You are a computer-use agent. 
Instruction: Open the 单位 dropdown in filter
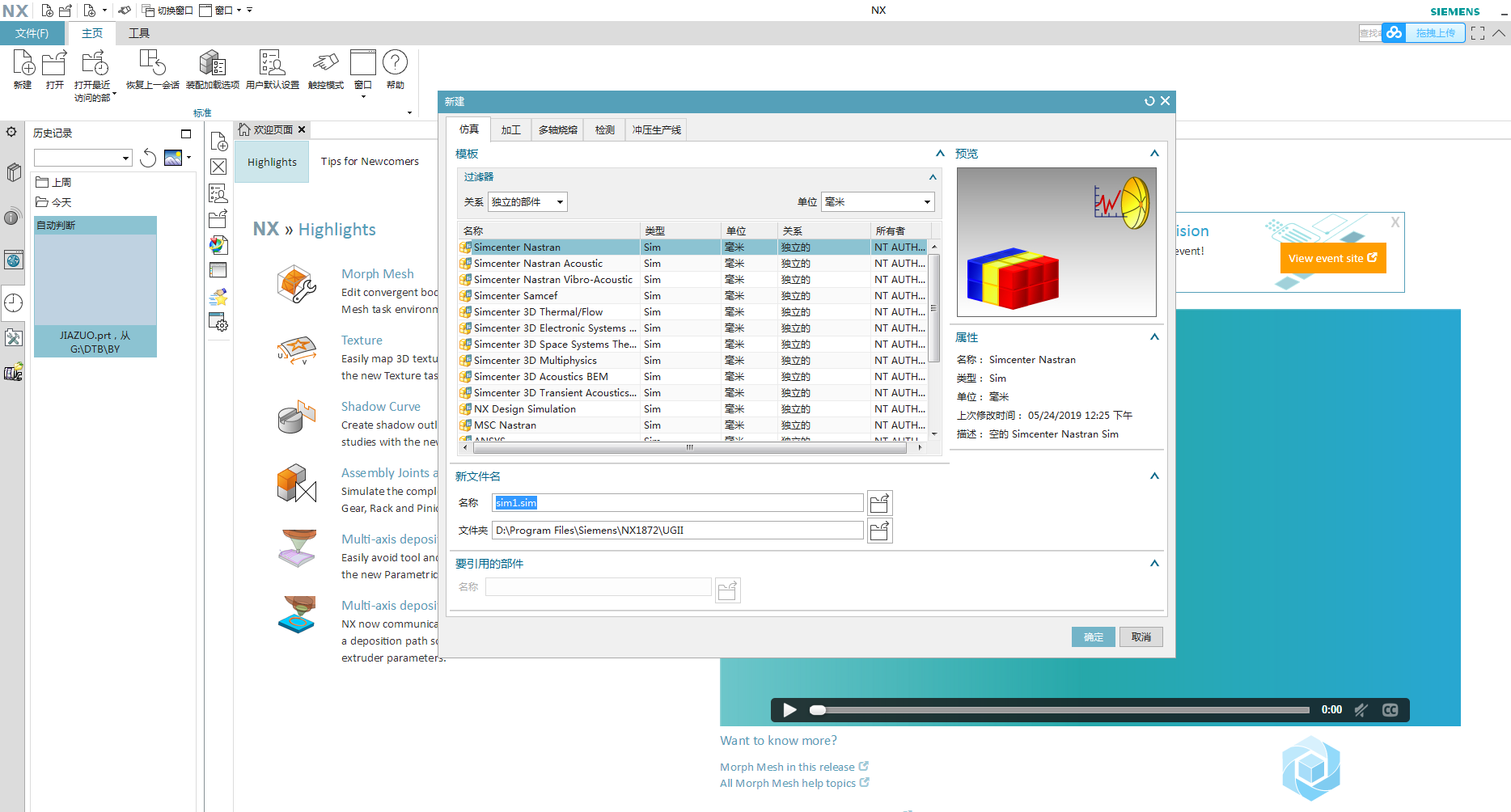(x=878, y=202)
